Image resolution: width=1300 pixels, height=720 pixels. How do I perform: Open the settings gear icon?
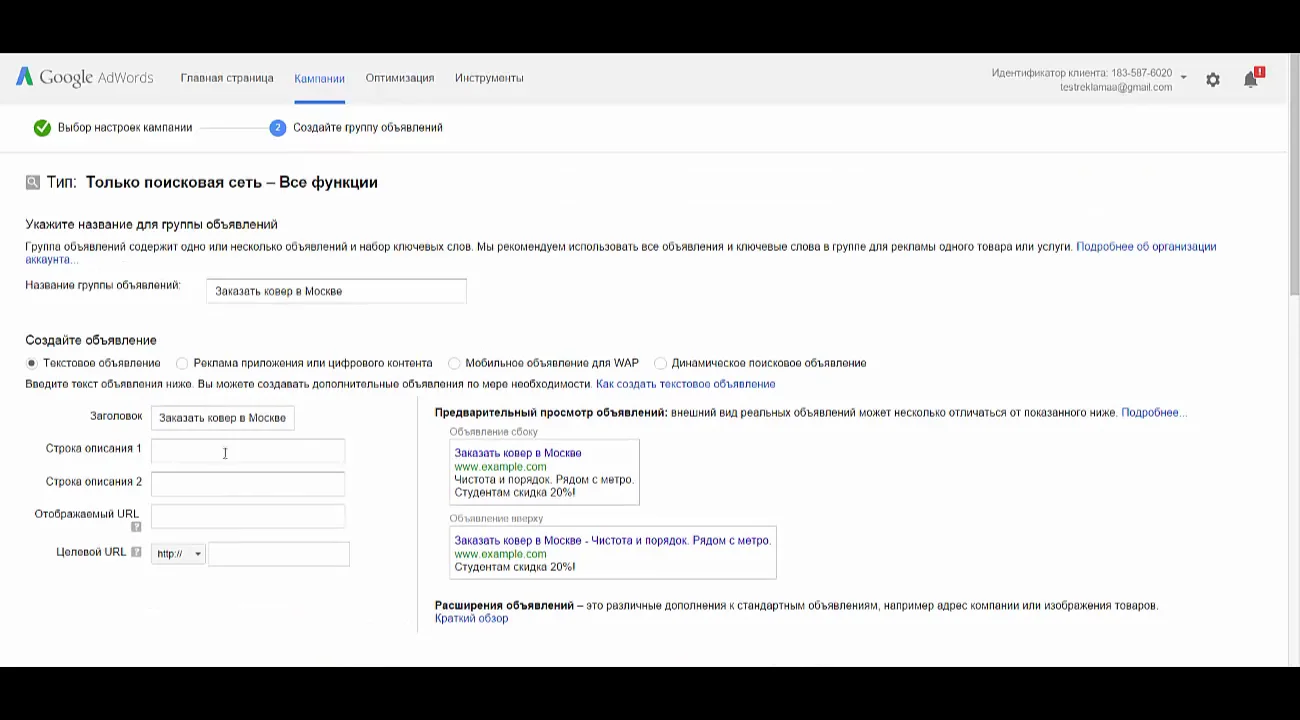[x=1213, y=80]
